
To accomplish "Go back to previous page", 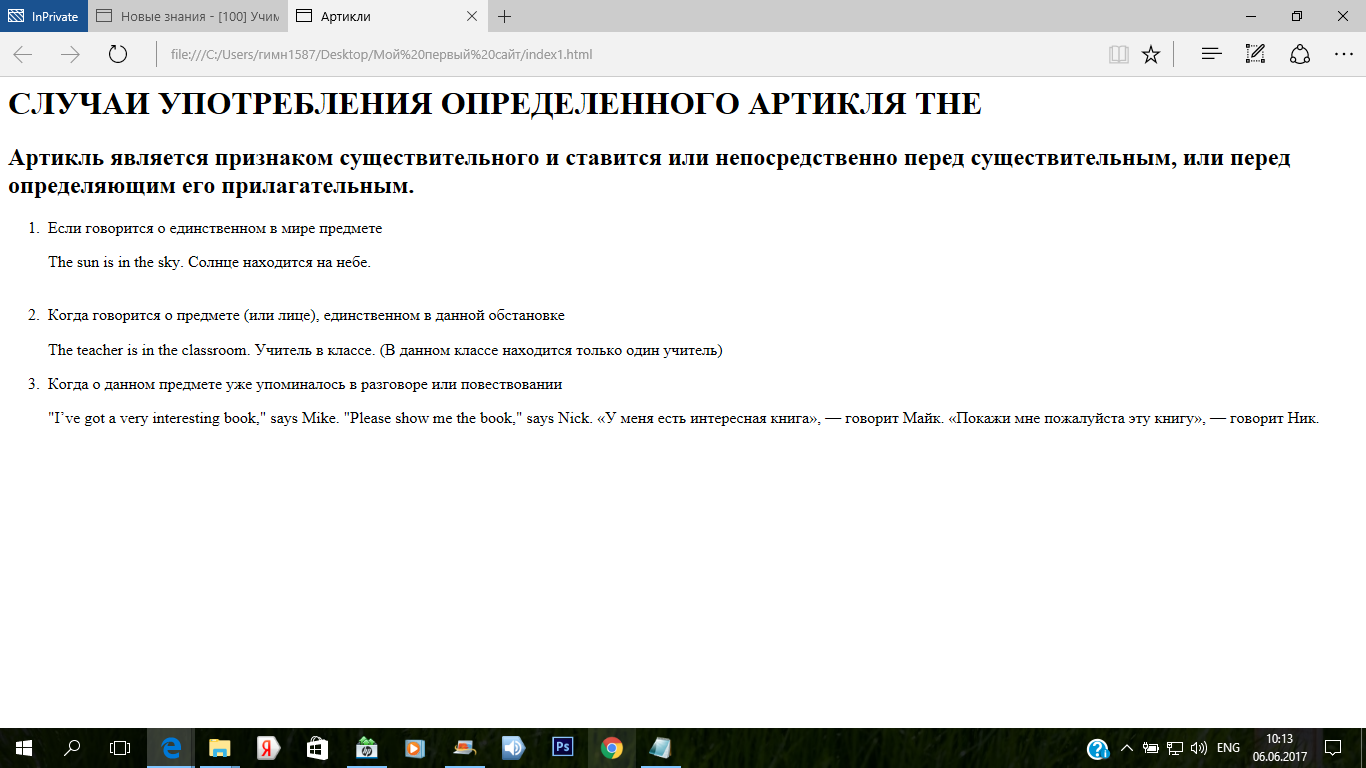I will (23, 54).
